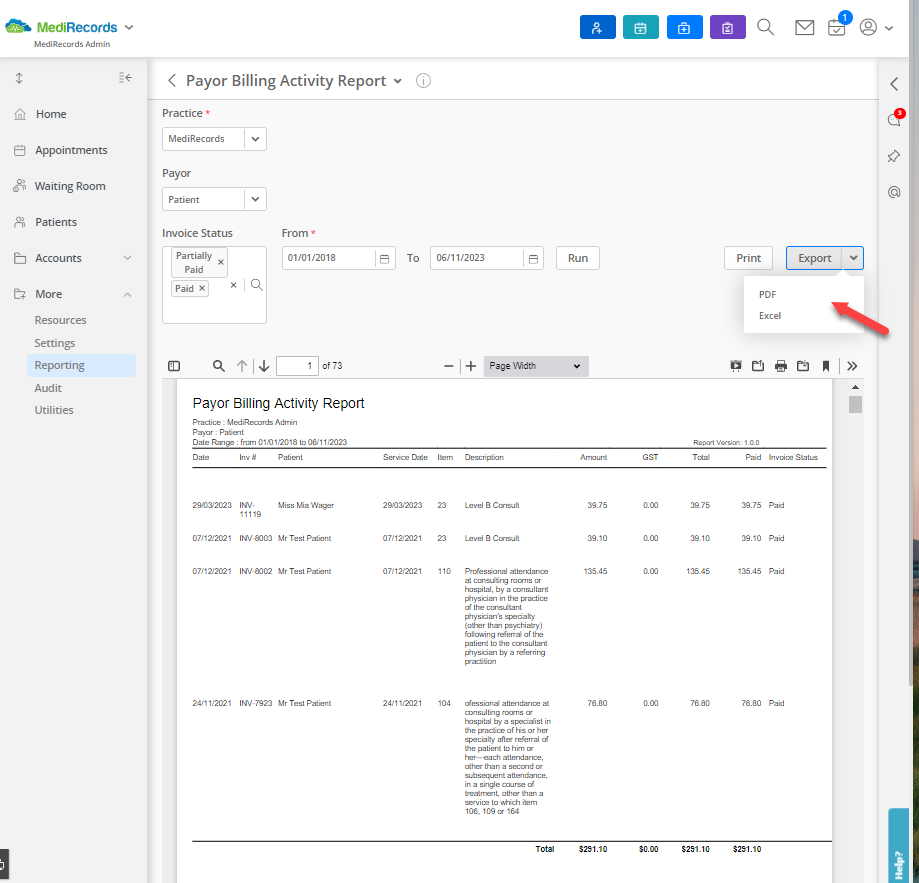The height and width of the screenshot is (883, 919).
Task: Download the report via the save icon
Action: tap(803, 366)
